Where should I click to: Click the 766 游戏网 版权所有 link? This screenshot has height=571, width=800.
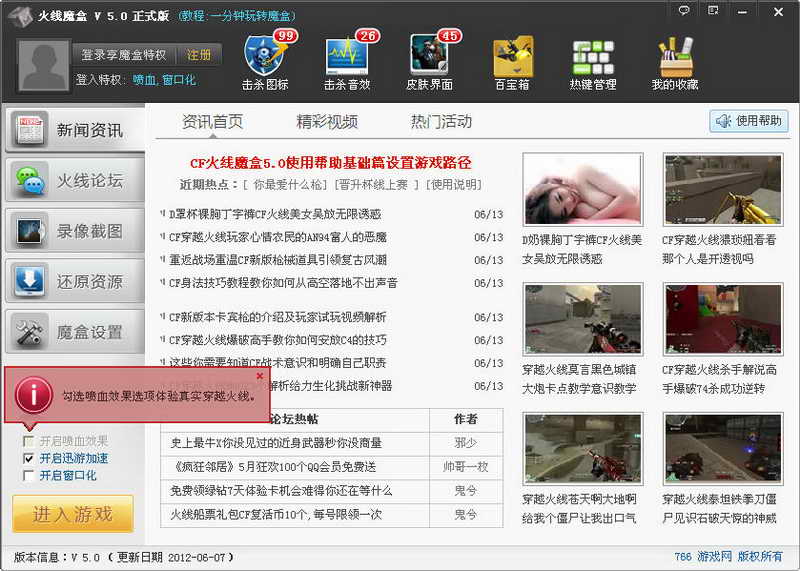tap(728, 556)
